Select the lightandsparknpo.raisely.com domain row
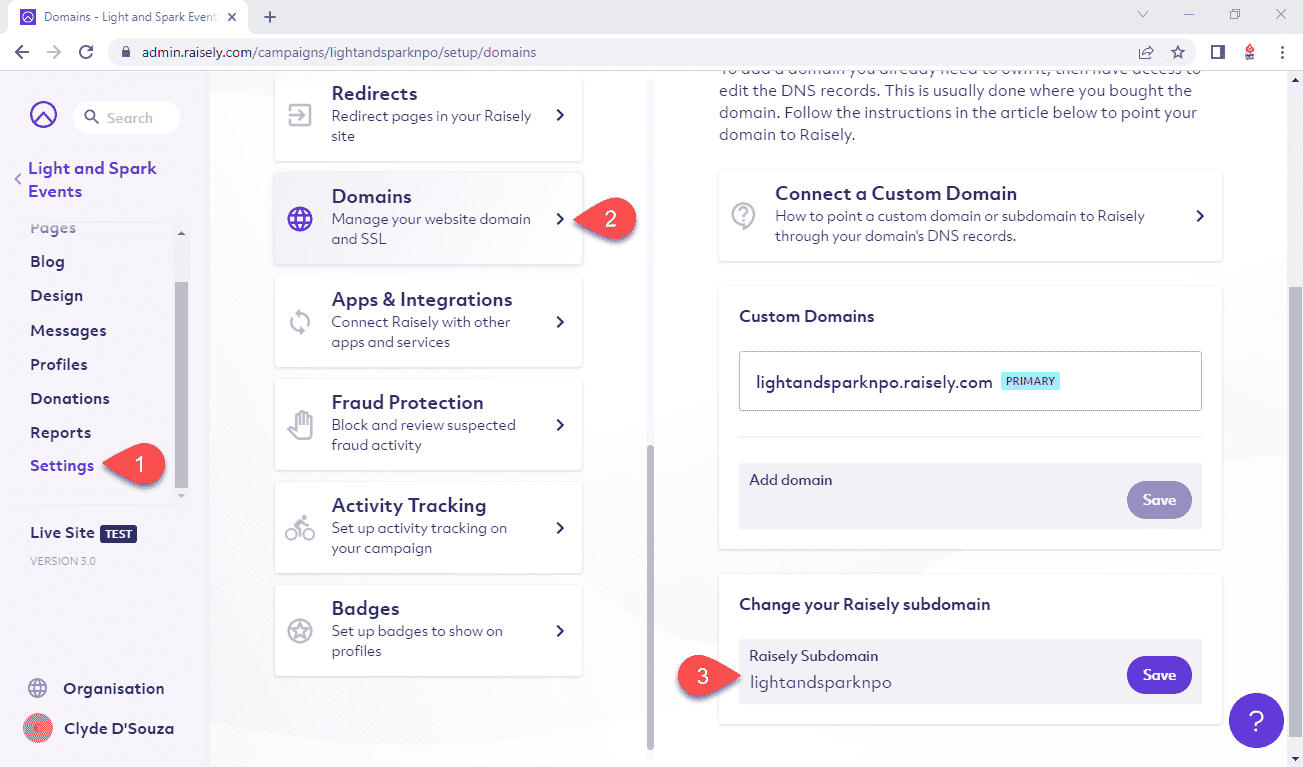 970,381
